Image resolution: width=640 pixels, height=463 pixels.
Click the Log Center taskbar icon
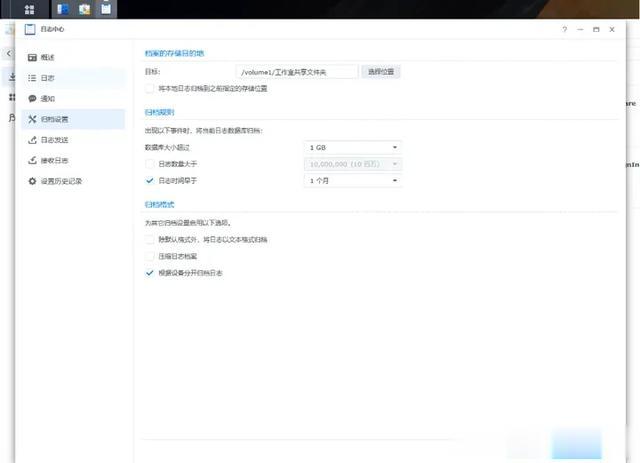click(106, 9)
